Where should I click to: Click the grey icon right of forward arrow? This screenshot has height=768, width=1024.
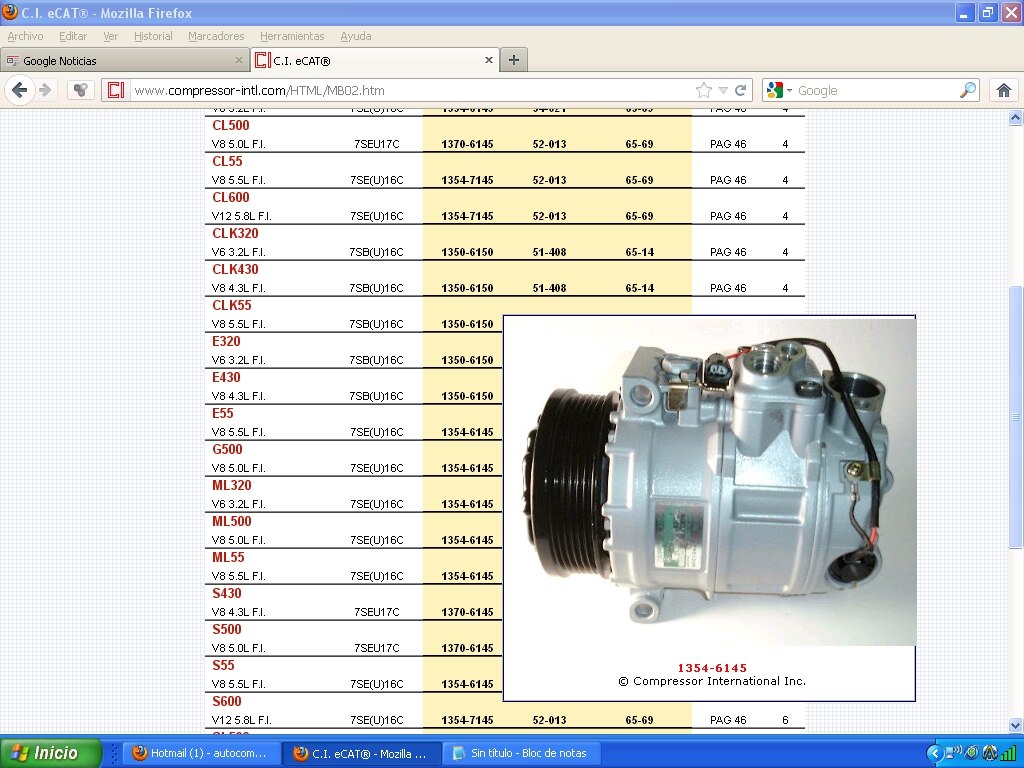click(x=80, y=90)
